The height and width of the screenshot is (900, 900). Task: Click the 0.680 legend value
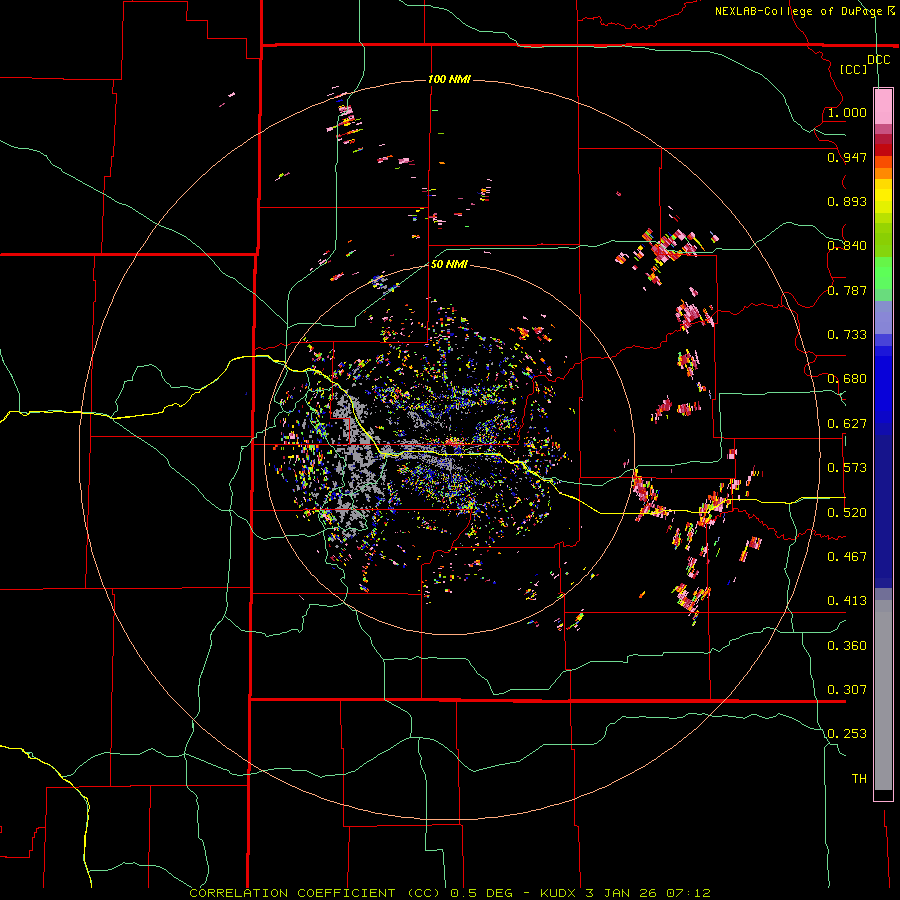[847, 379]
